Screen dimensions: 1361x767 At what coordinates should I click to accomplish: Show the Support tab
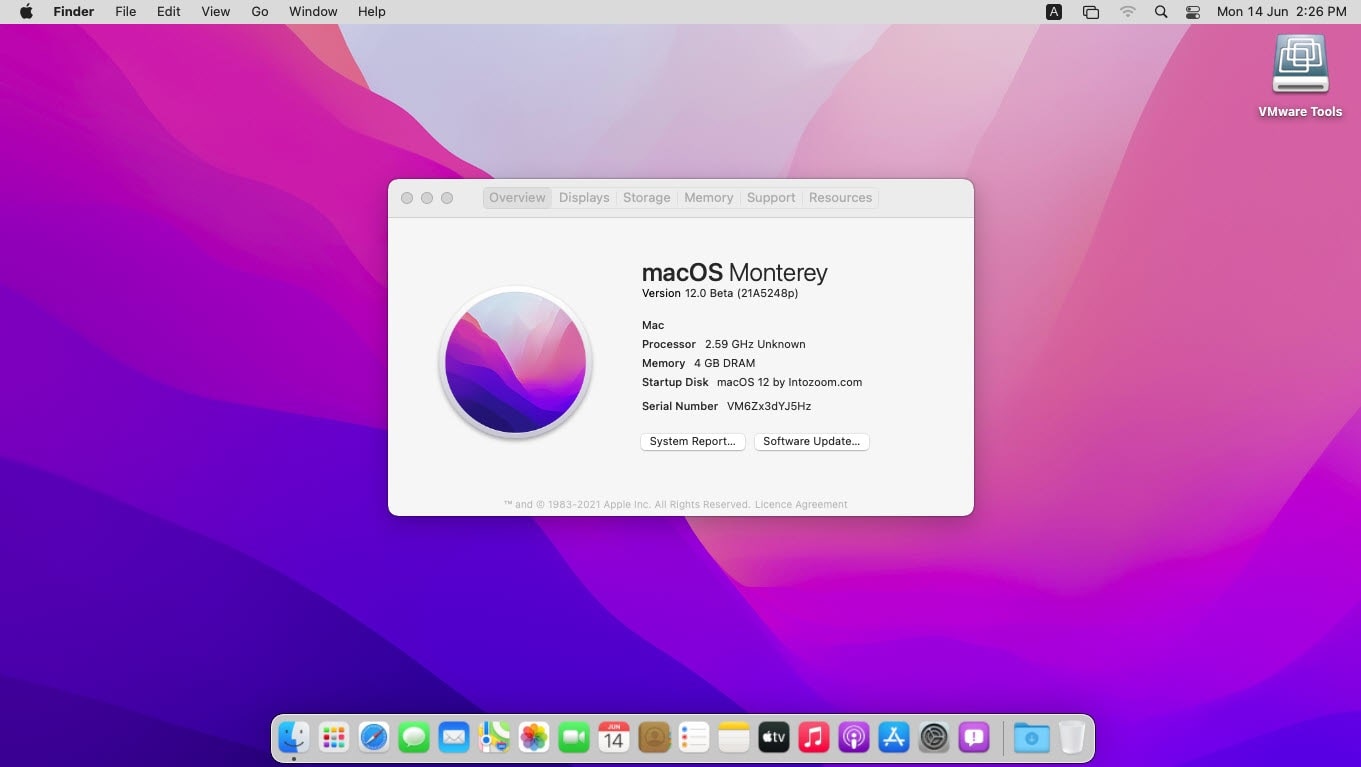click(771, 198)
